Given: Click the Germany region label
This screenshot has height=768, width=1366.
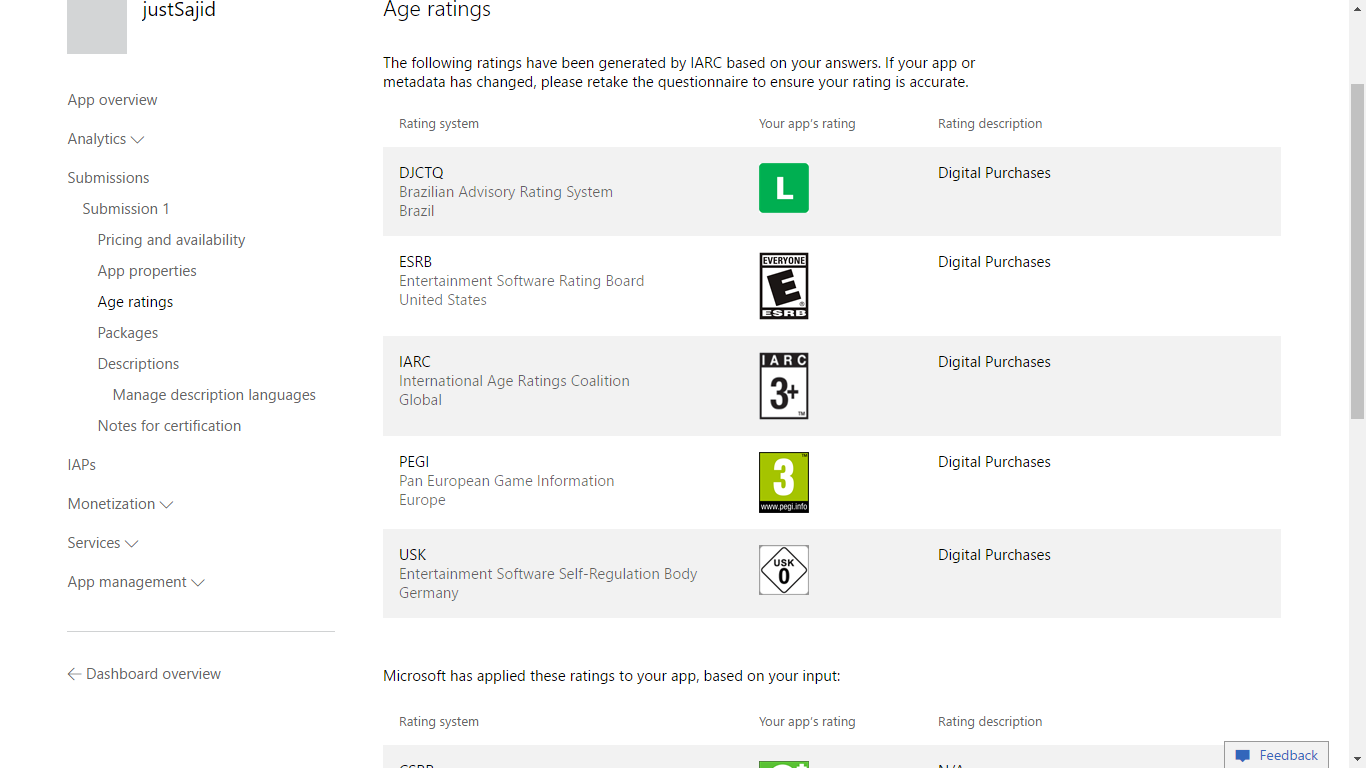Looking at the screenshot, I should point(428,593).
